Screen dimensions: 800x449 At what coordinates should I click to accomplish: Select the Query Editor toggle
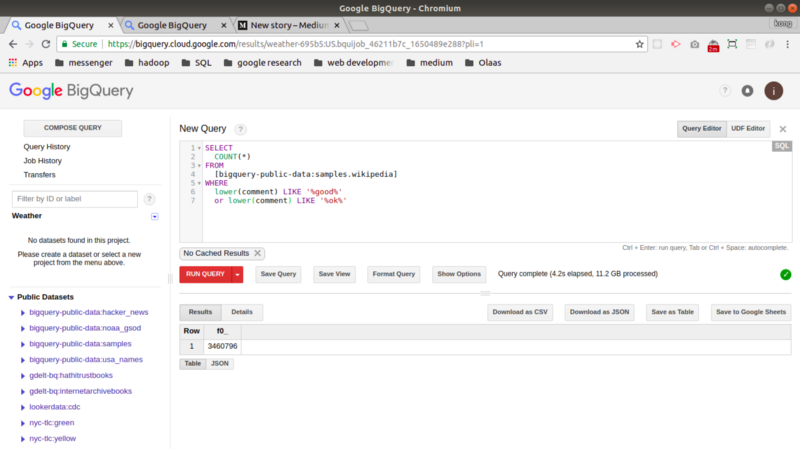(x=701, y=128)
